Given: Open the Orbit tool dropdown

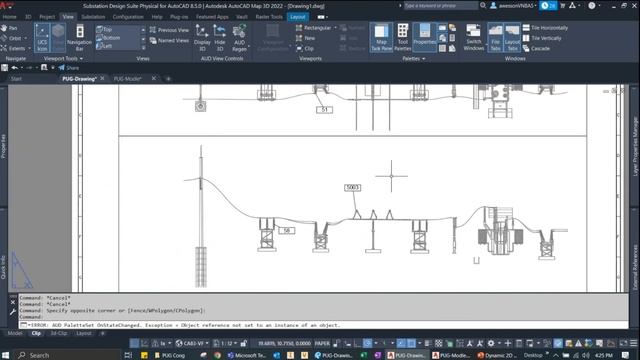Looking at the screenshot, I should click(x=26, y=38).
